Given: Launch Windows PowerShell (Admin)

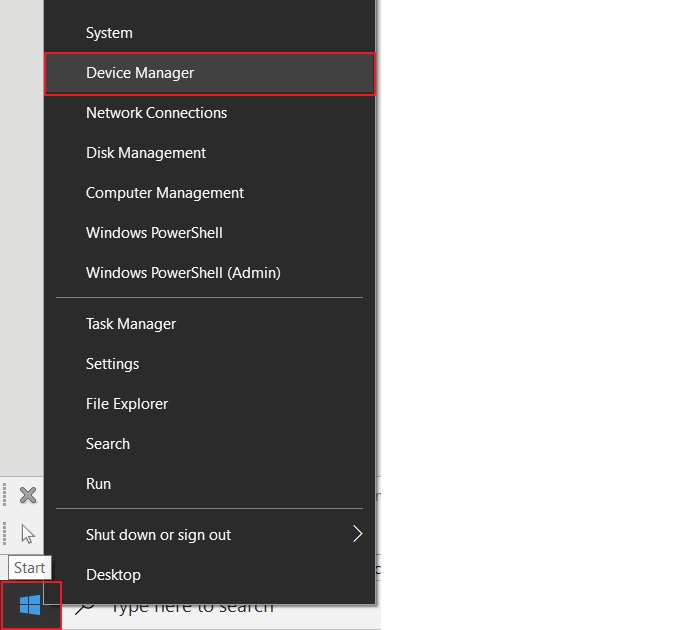Looking at the screenshot, I should pos(210,273).
